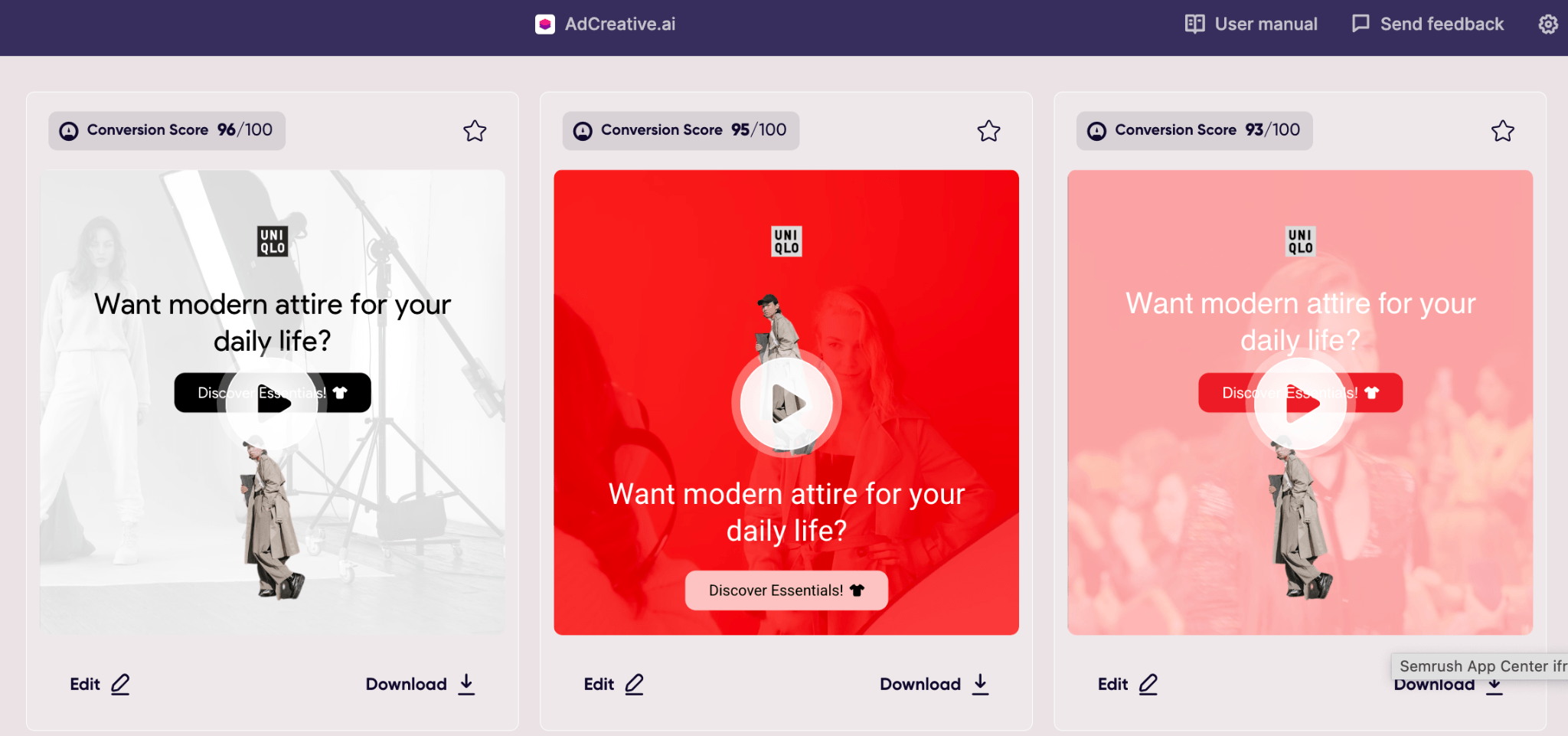The height and width of the screenshot is (736, 1568).
Task: Click the Conversion Score 95/100 badge
Action: pos(681,130)
